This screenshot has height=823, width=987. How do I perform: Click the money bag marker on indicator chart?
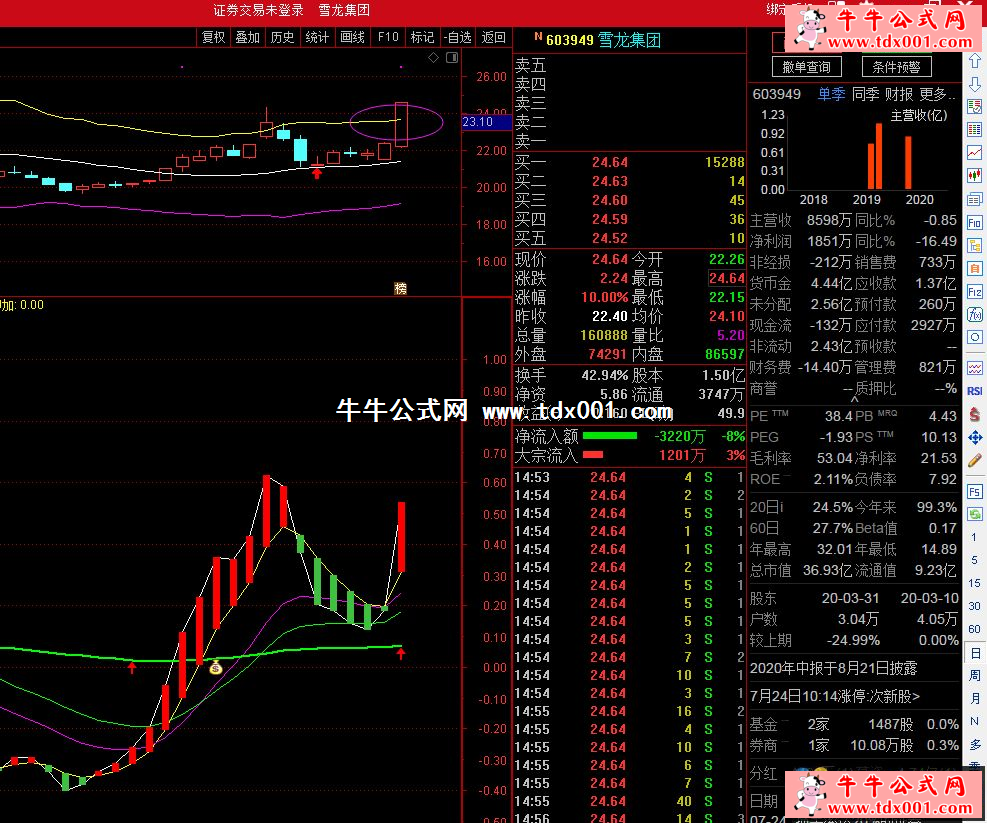point(216,667)
